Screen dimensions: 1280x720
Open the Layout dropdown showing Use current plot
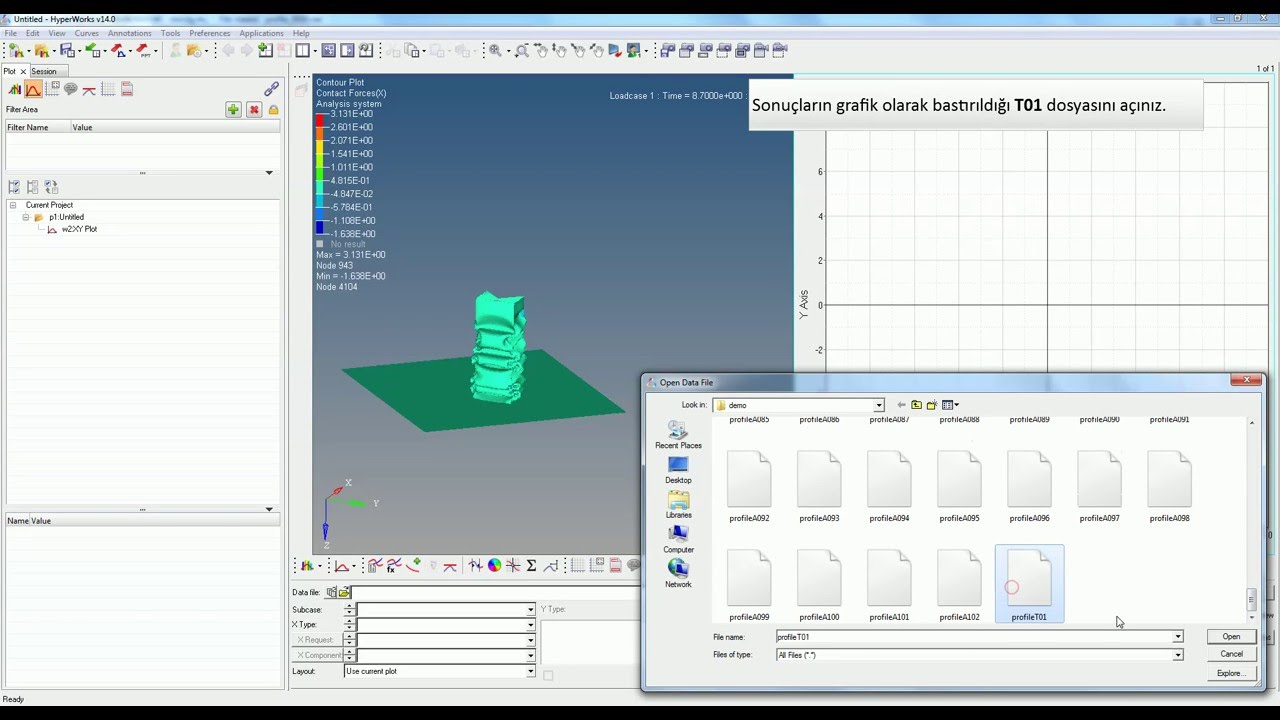point(531,671)
